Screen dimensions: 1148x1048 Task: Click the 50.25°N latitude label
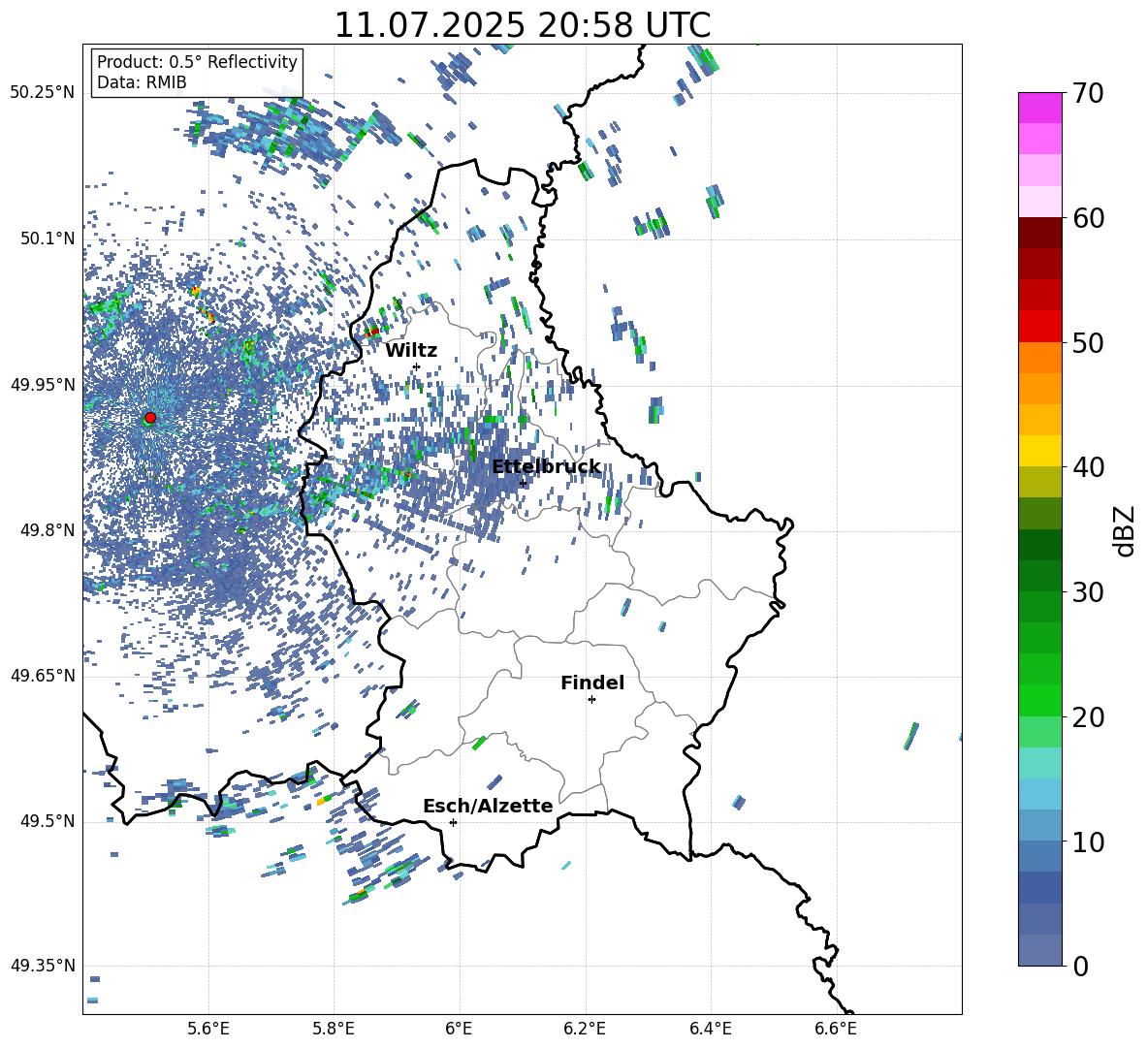[x=43, y=93]
